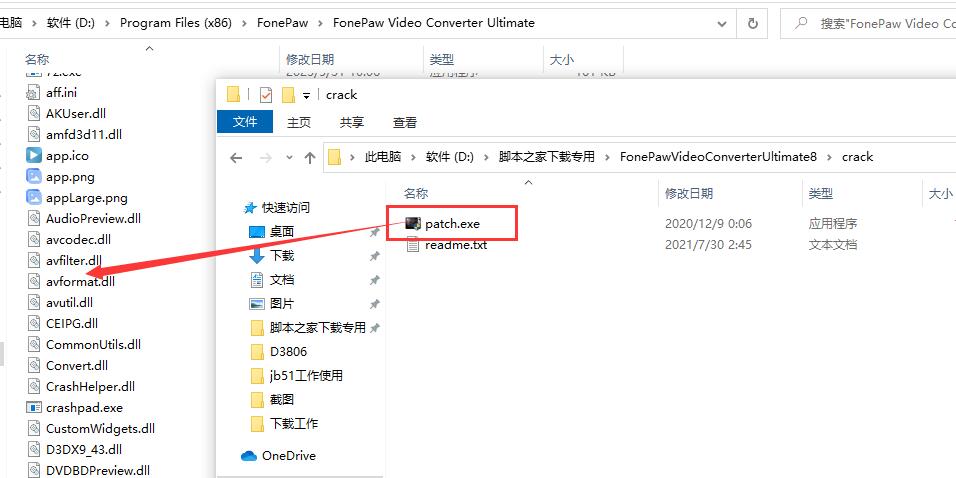Click the 软件 (D:) breadcrumb in crack window
The height and width of the screenshot is (478, 956).
tap(450, 157)
